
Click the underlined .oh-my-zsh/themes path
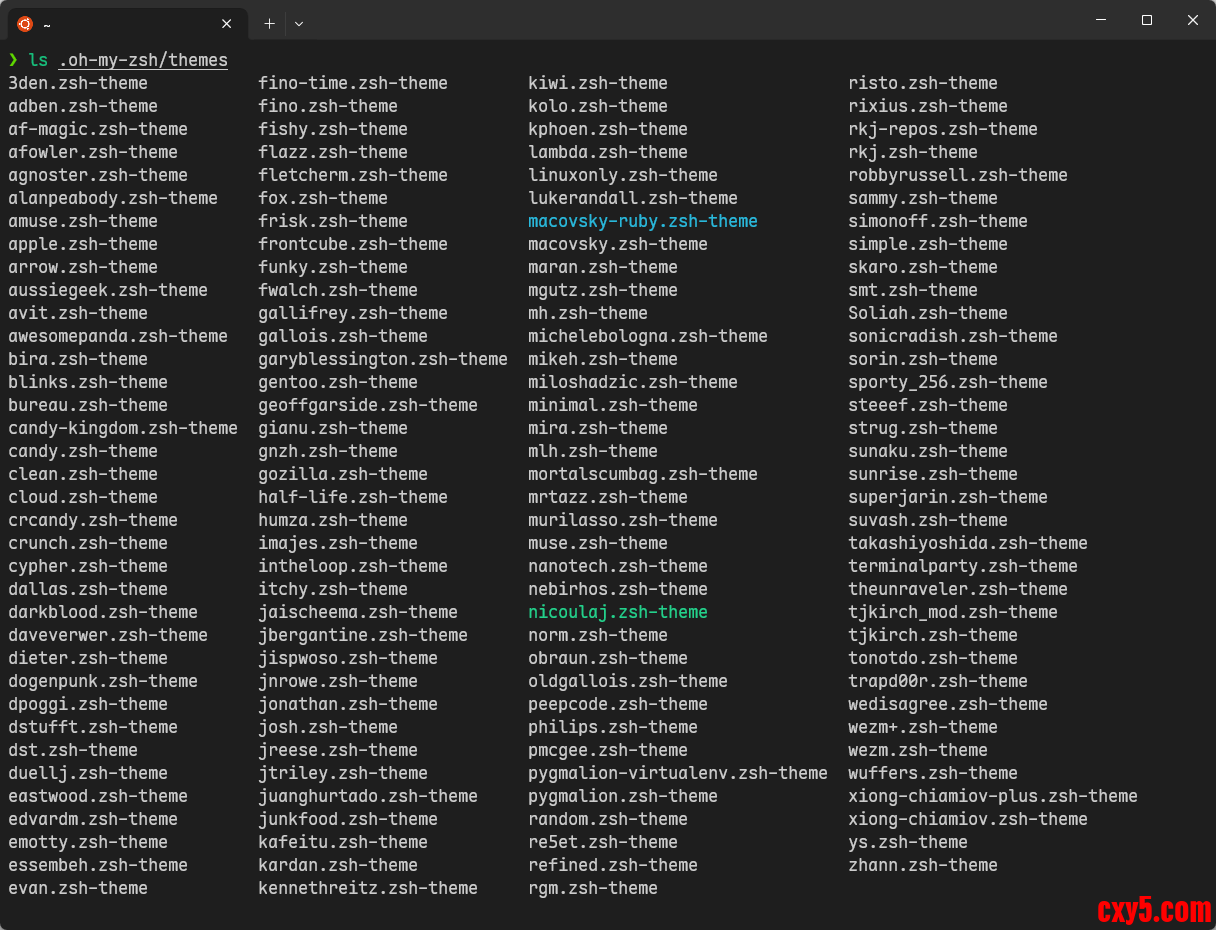143,60
